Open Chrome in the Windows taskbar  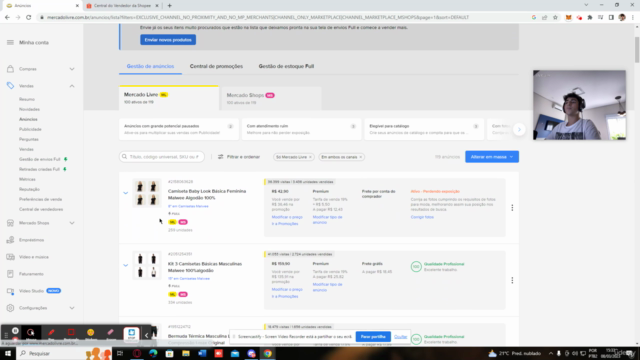tap(268, 353)
